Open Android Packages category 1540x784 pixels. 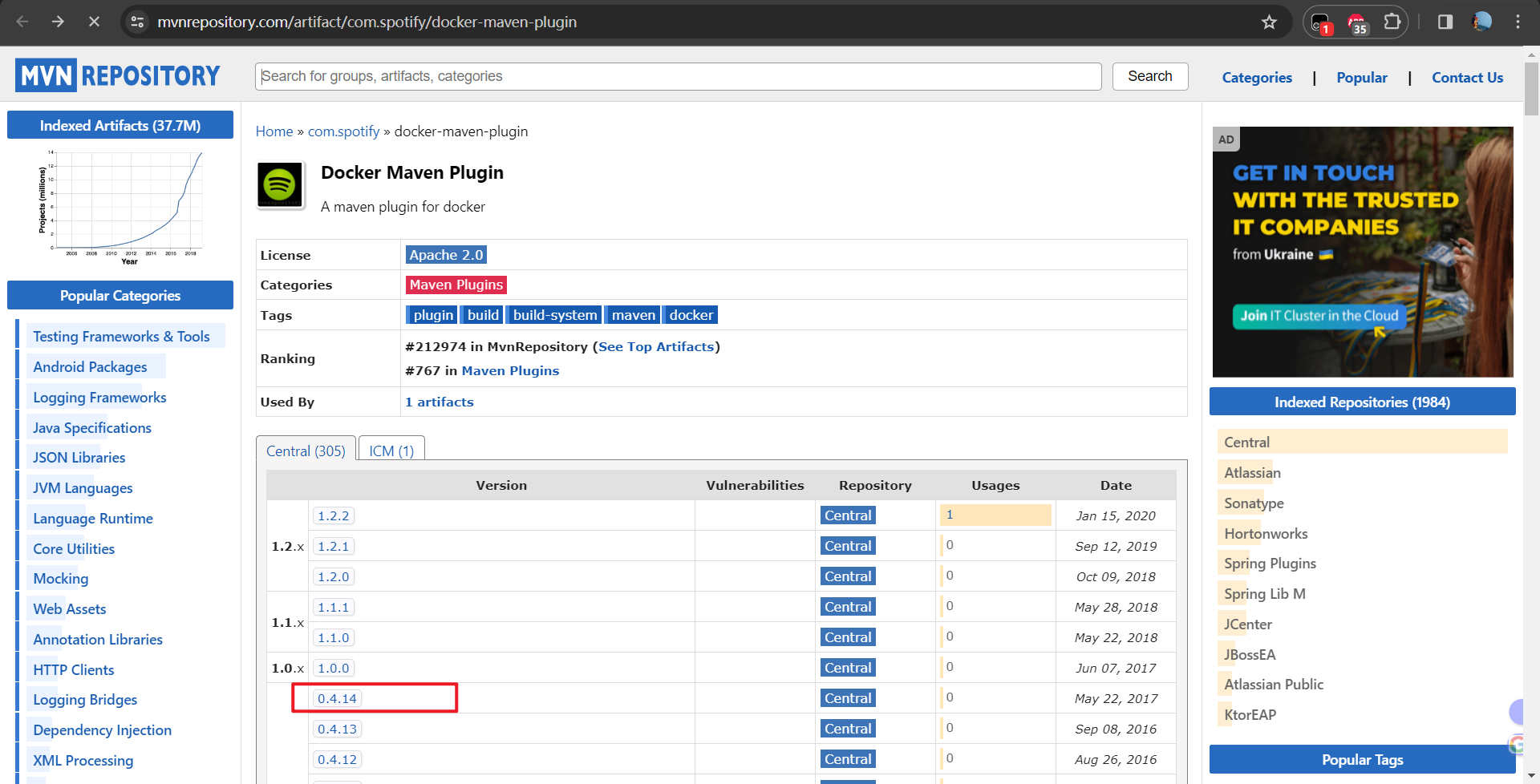coord(90,366)
